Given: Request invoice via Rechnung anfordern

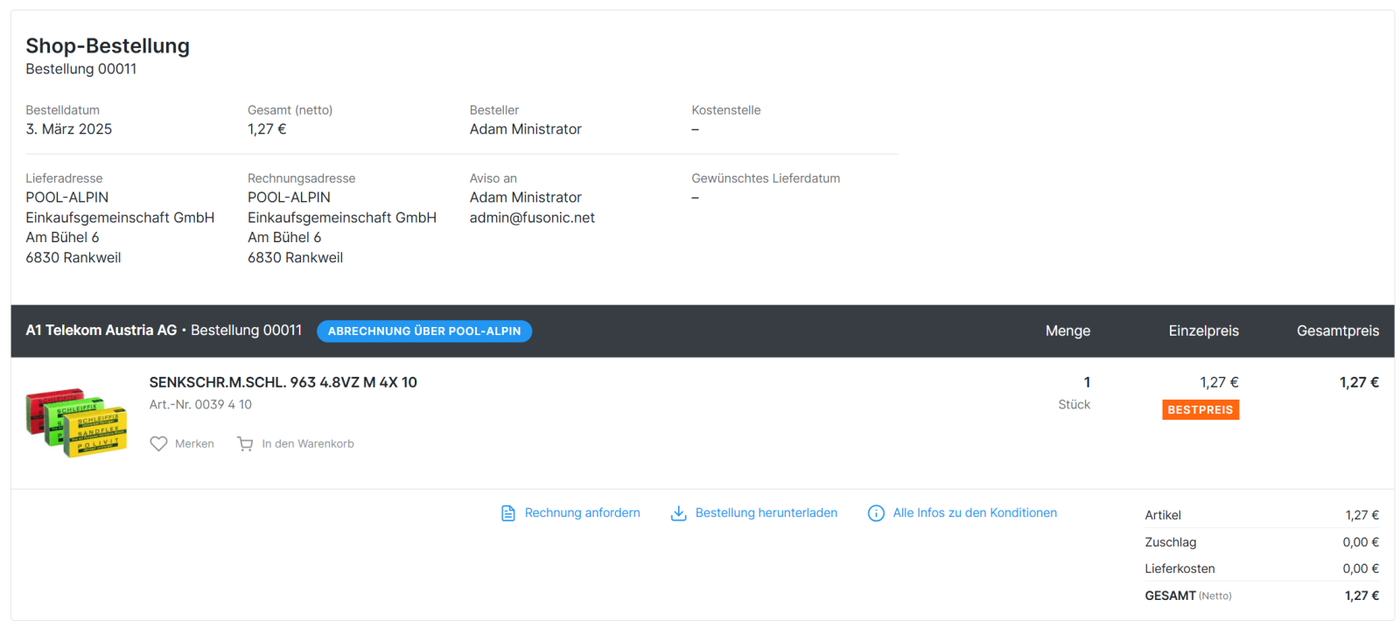Looking at the screenshot, I should 582,513.
